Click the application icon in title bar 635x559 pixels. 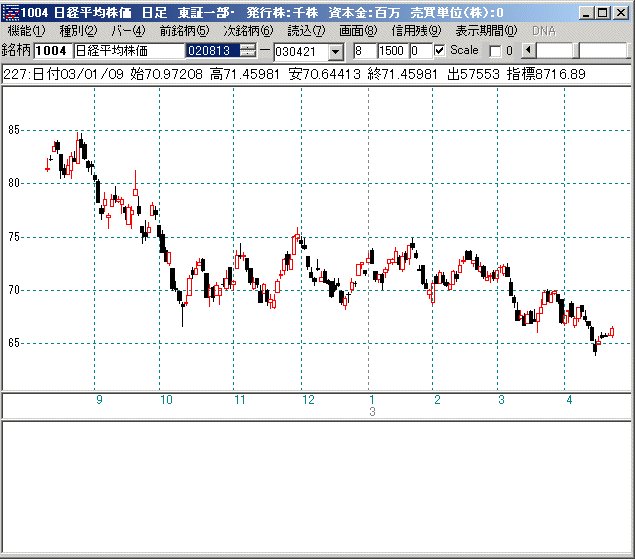[x=11, y=13]
